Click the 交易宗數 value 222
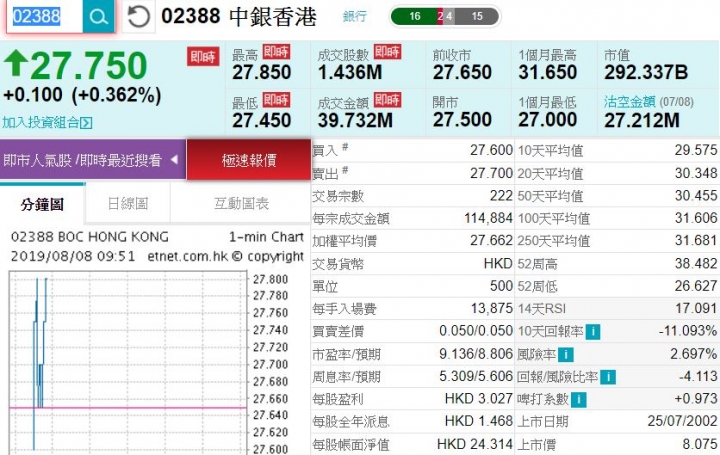Viewport: 720px width, 455px height. coord(501,196)
